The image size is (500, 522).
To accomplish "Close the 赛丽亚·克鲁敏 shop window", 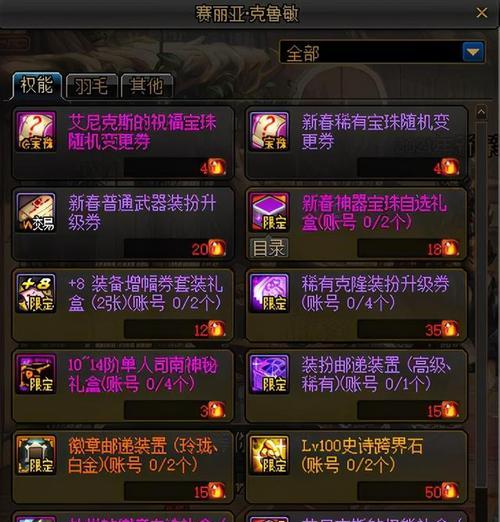I will pos(482,13).
